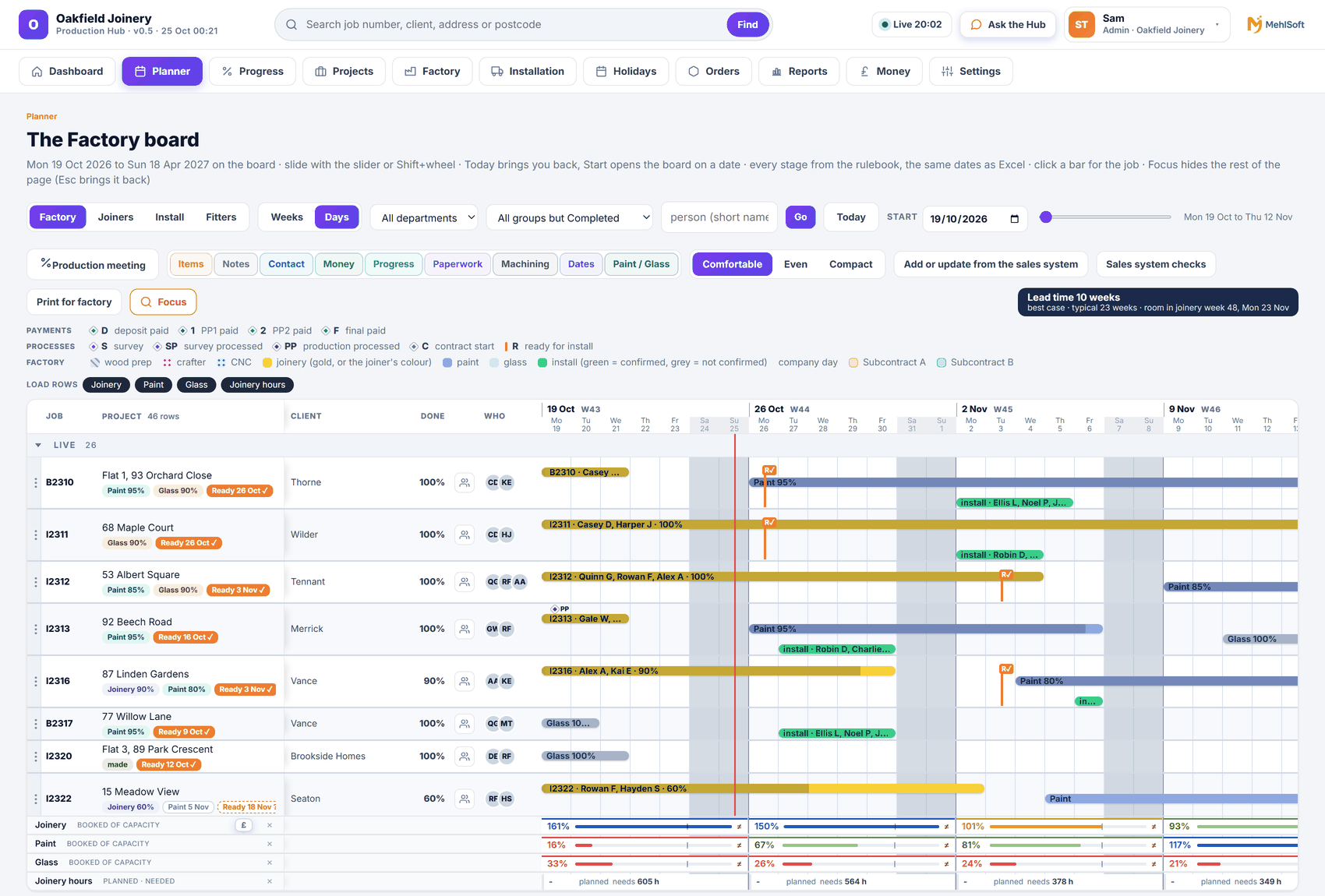Click the MehlSoft logo
This screenshot has height=896, width=1325.
(1276, 25)
